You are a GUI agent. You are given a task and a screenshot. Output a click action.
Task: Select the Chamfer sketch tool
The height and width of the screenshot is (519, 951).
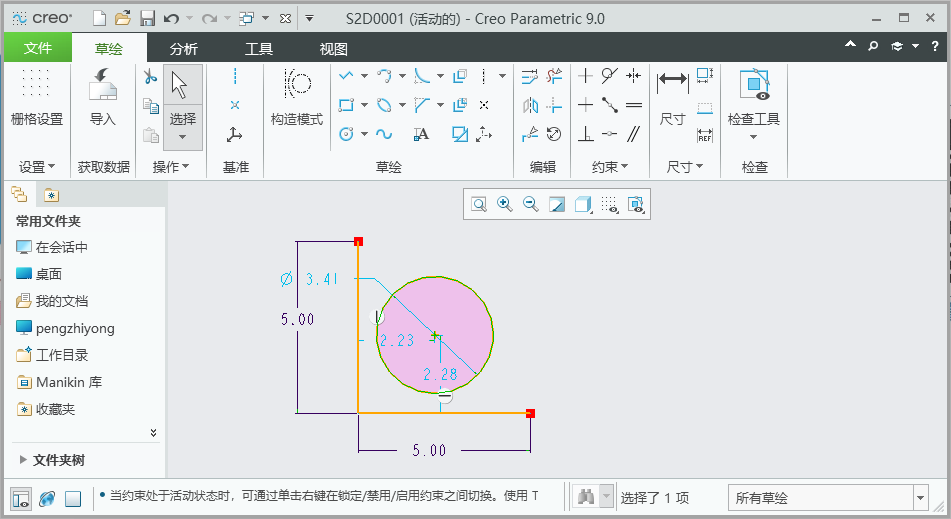click(422, 105)
